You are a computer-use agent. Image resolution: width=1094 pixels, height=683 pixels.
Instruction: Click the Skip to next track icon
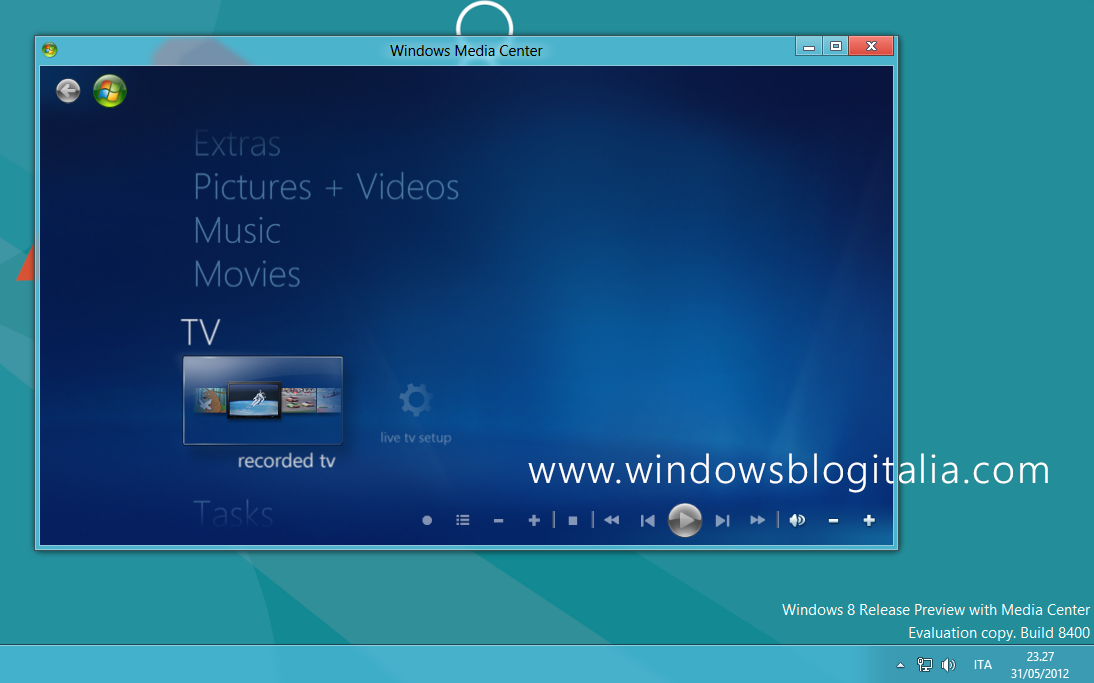click(722, 520)
